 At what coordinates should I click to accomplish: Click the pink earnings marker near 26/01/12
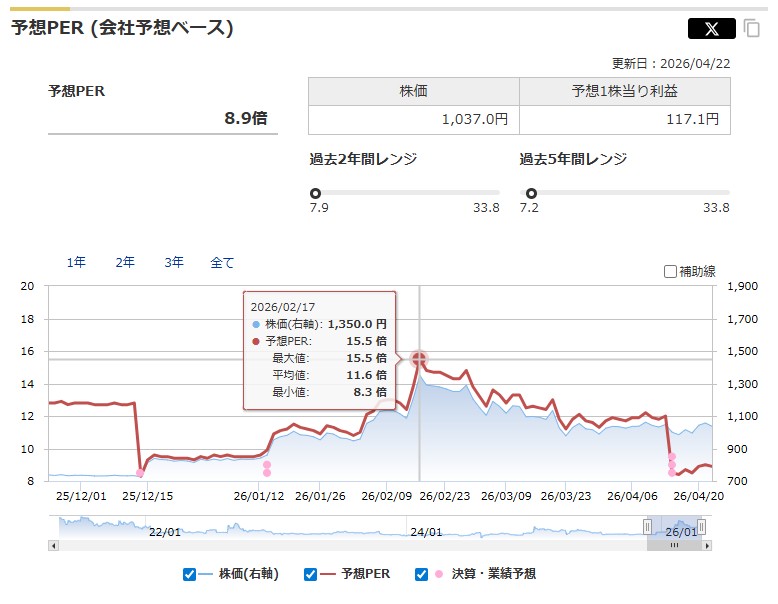pos(267,468)
